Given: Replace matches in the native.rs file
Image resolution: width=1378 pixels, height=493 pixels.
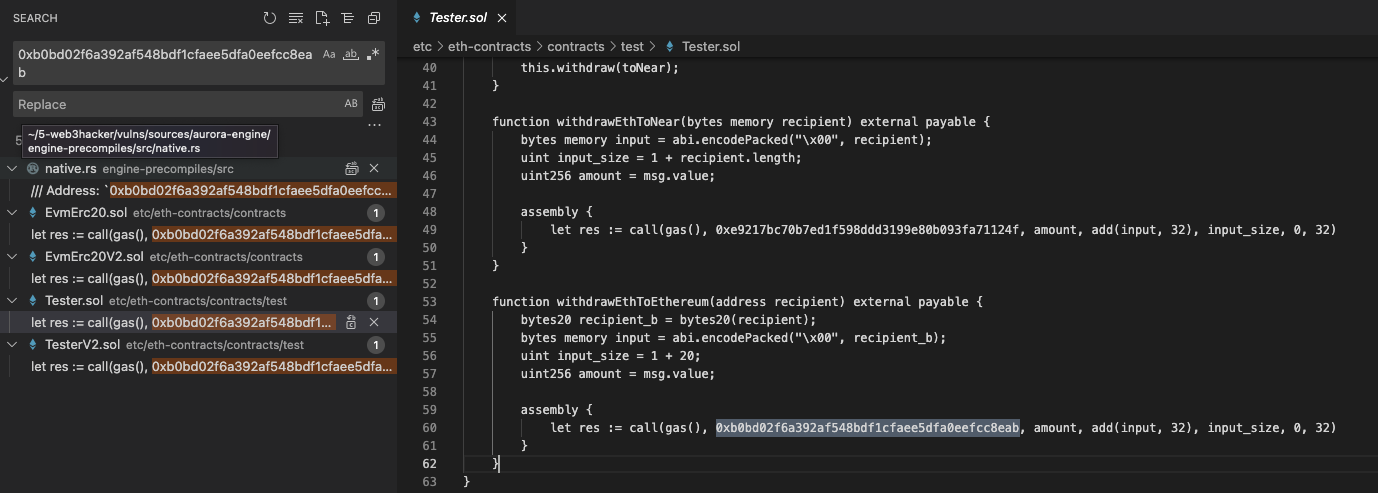Looking at the screenshot, I should point(352,169).
